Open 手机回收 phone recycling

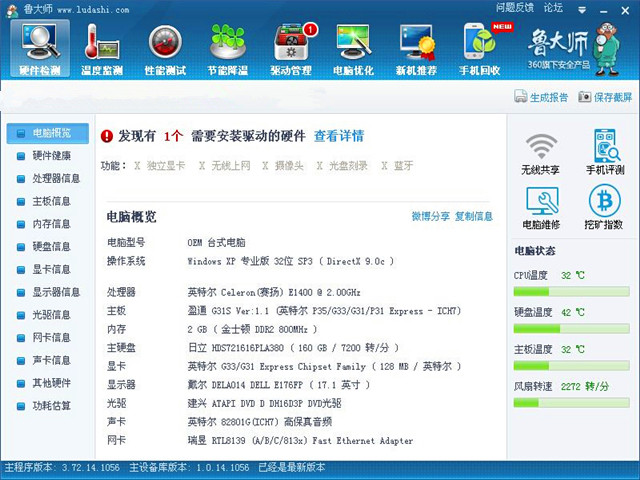(x=480, y=50)
